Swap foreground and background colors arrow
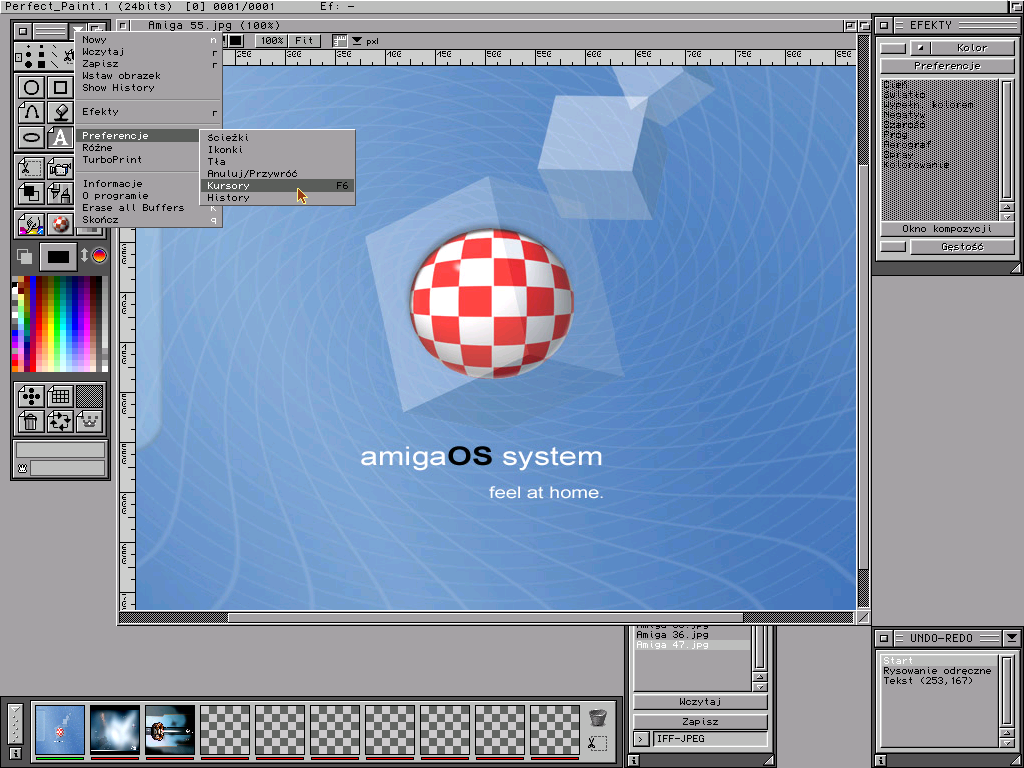Viewport: 1024px width, 768px height. [x=84, y=256]
